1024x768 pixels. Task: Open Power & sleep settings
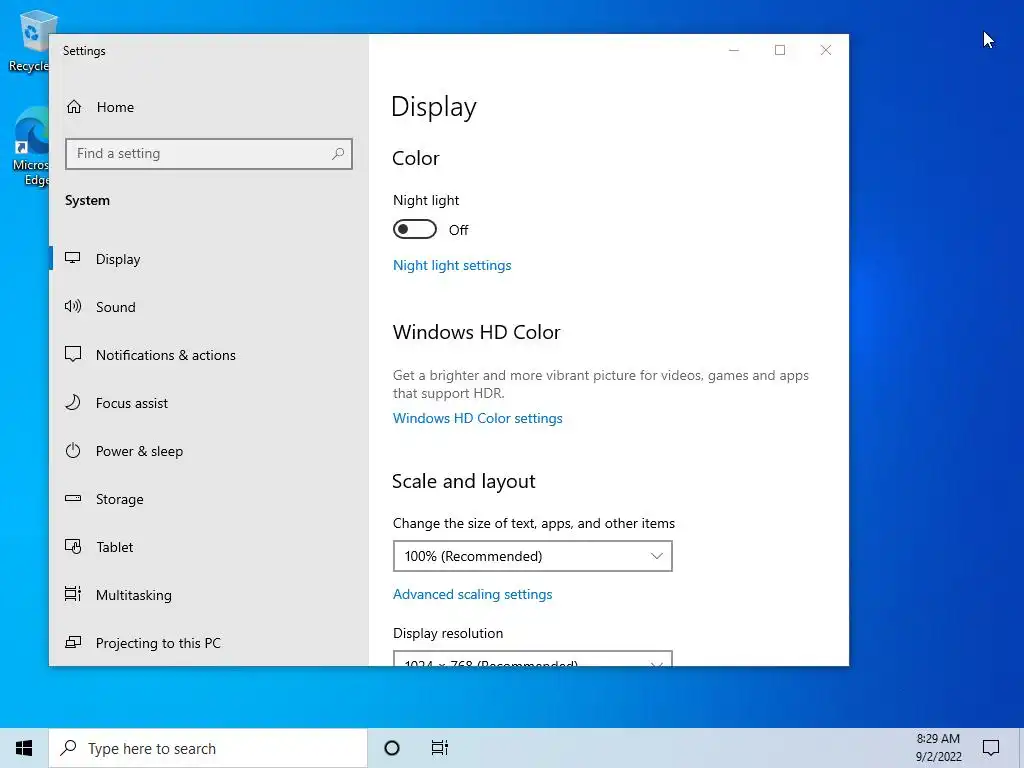(x=209, y=451)
